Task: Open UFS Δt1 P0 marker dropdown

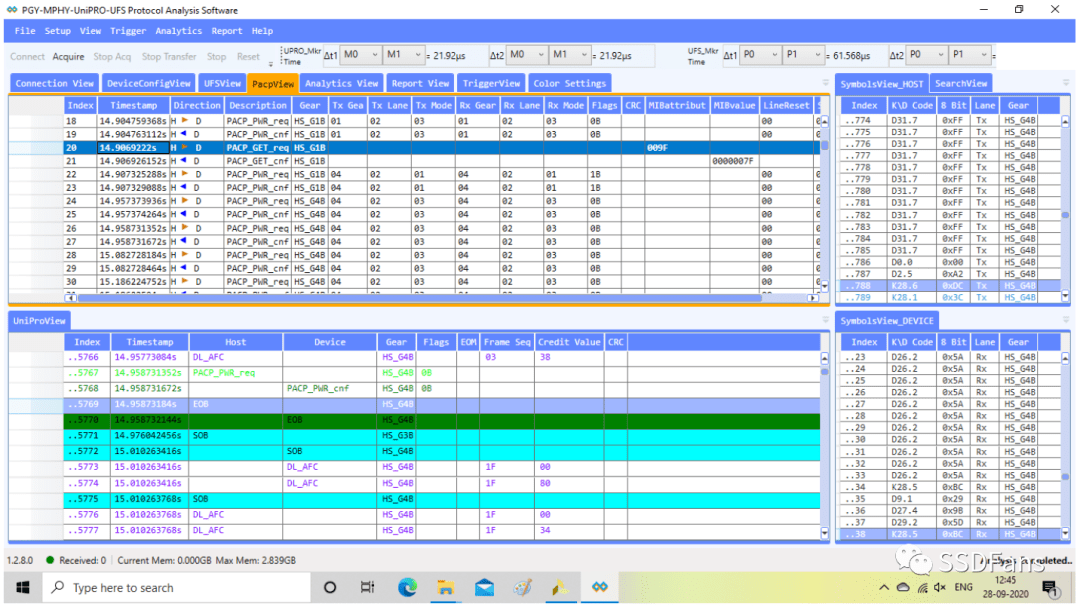Action: 760,55
